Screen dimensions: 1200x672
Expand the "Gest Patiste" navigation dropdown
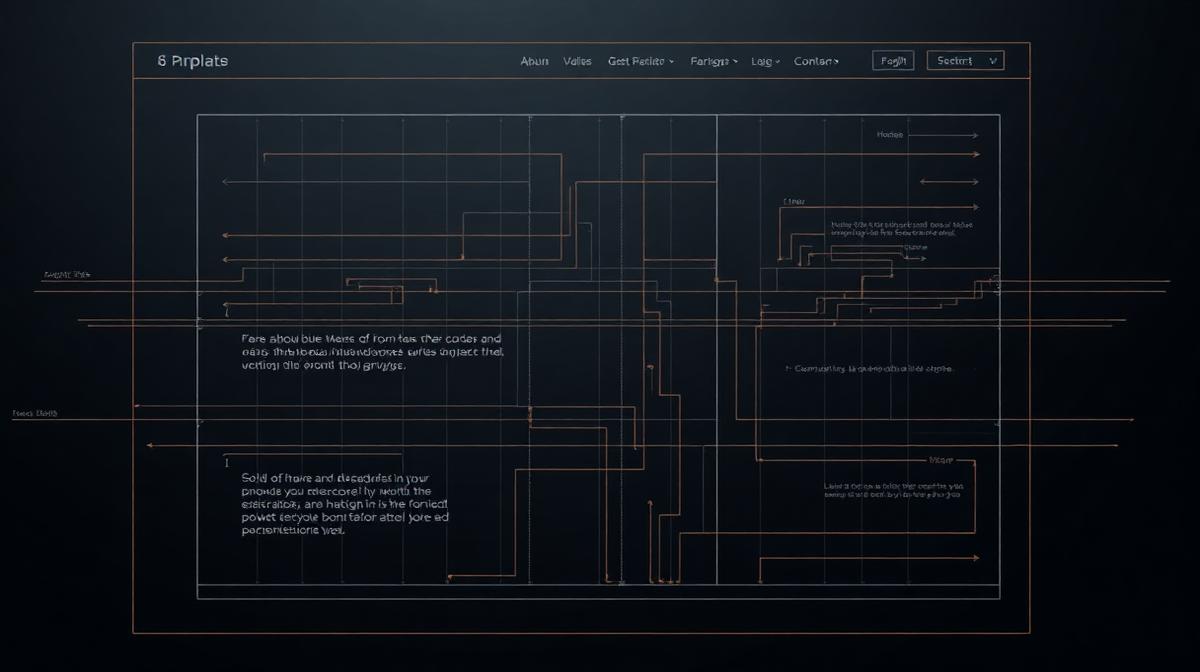(x=641, y=61)
